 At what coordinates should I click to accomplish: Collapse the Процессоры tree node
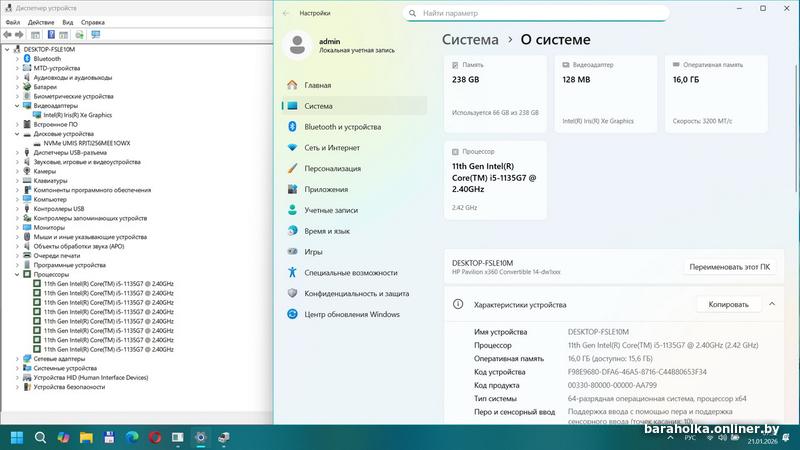click(x=17, y=274)
